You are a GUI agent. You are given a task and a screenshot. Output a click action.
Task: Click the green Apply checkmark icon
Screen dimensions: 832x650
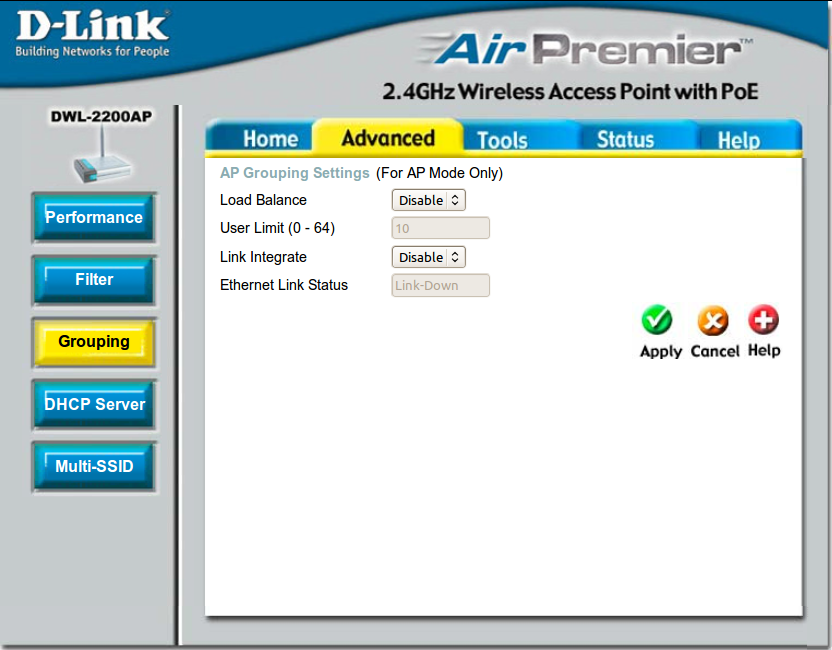[657, 321]
